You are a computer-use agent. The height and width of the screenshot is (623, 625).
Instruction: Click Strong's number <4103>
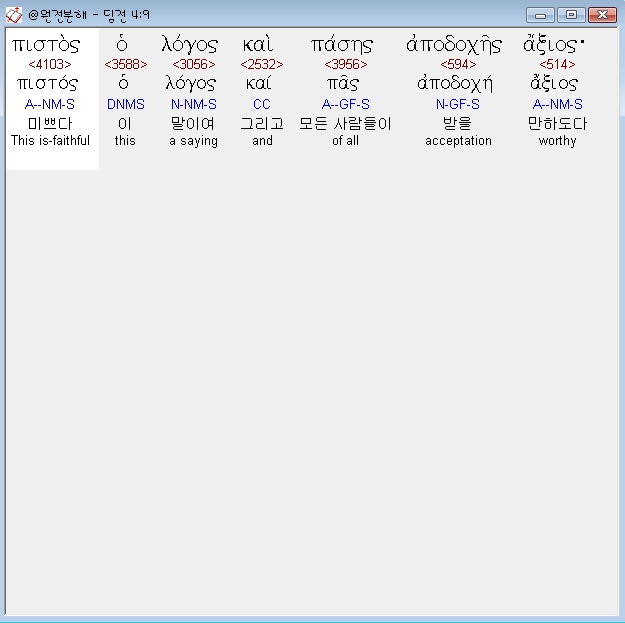[x=50, y=64]
